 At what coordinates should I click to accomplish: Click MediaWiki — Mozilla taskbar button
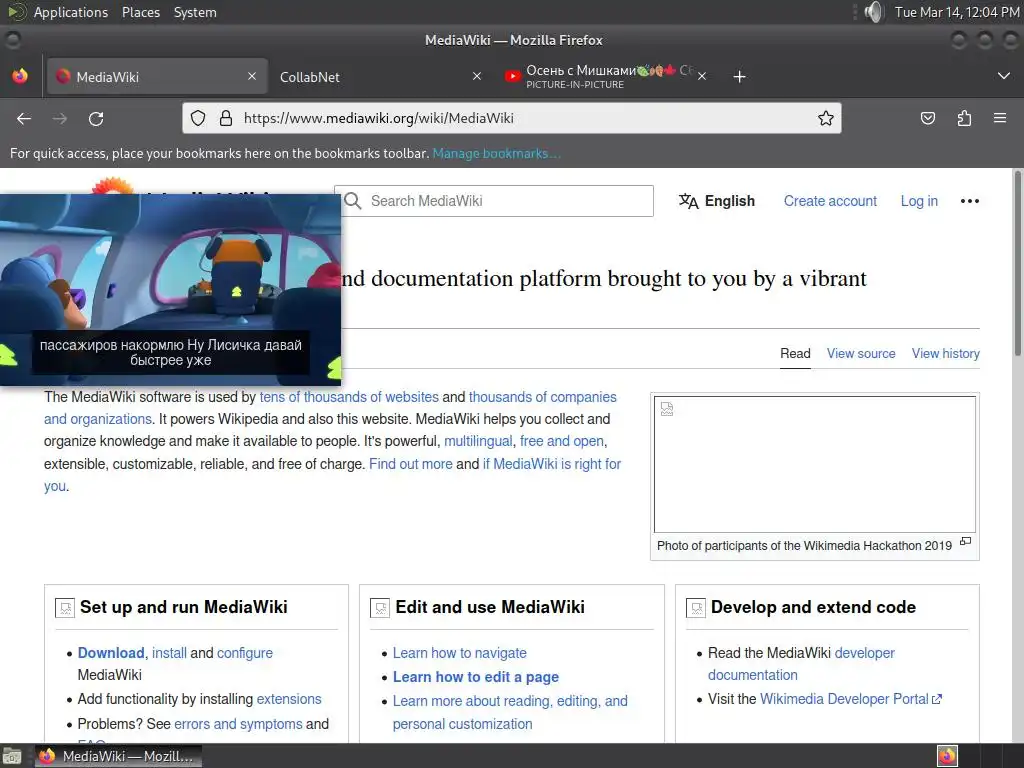[x=118, y=756]
